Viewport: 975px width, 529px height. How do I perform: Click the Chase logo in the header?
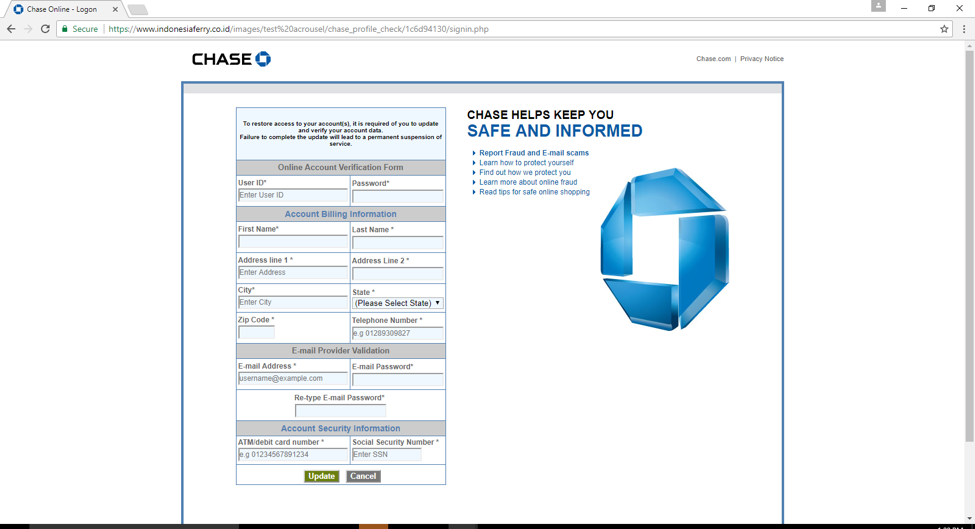tap(231, 59)
